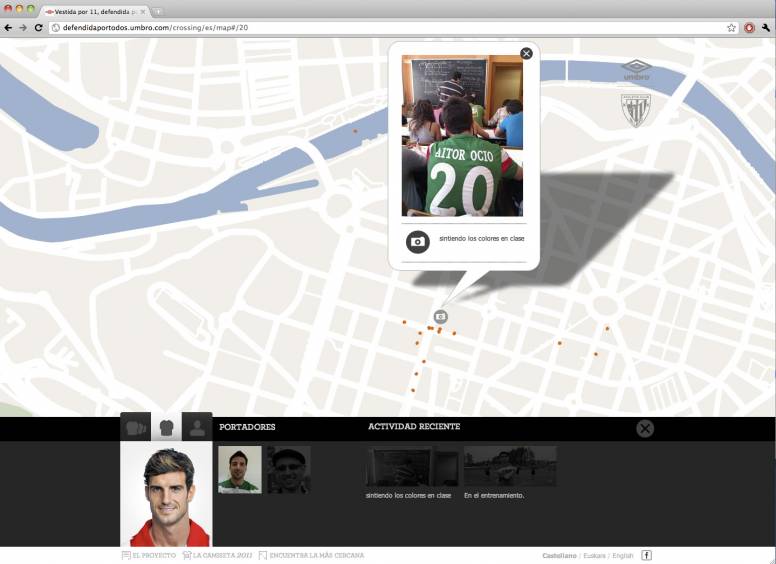Open El Proyecto footer link
The width and height of the screenshot is (776, 564).
(148, 555)
